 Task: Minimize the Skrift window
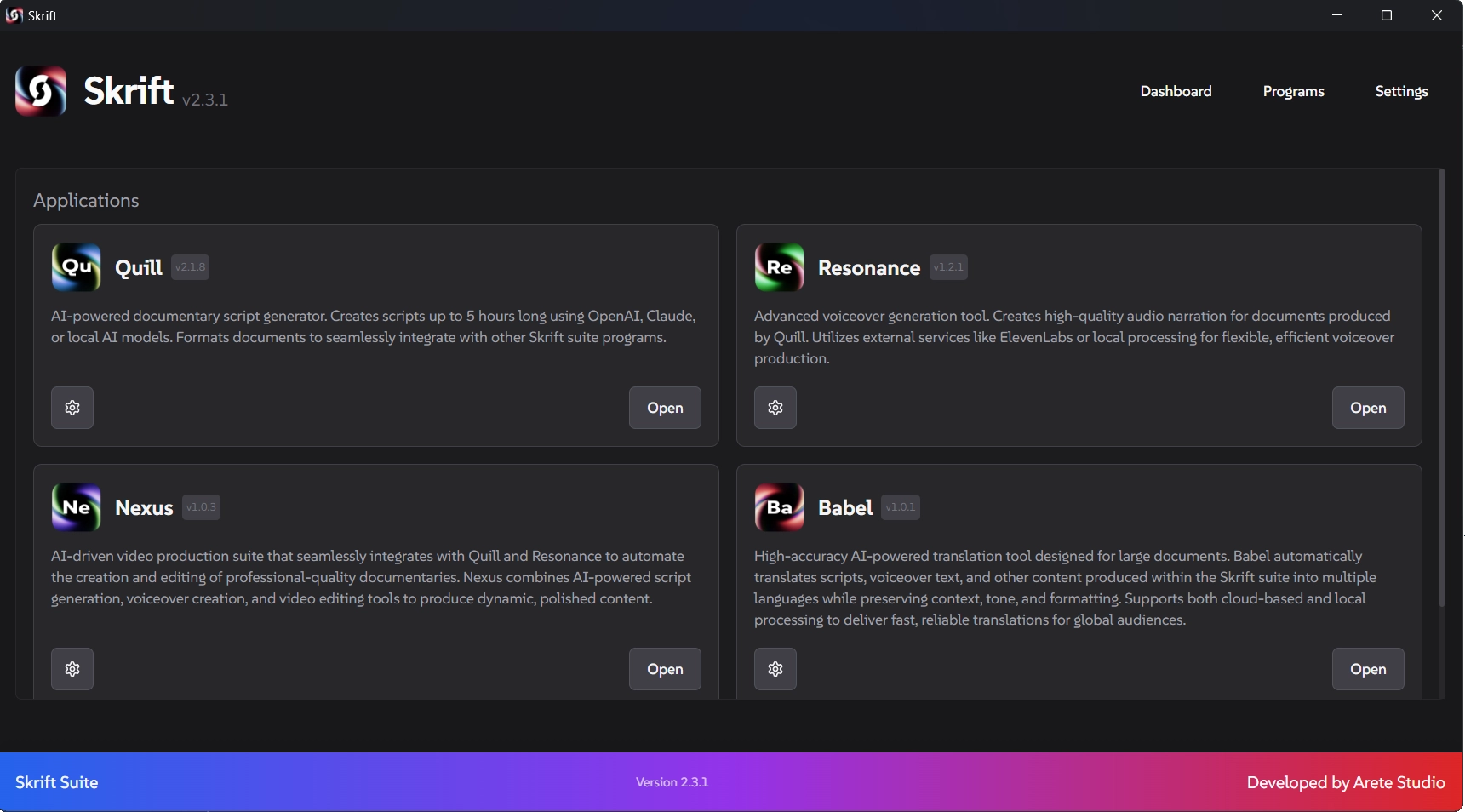pos(1337,15)
